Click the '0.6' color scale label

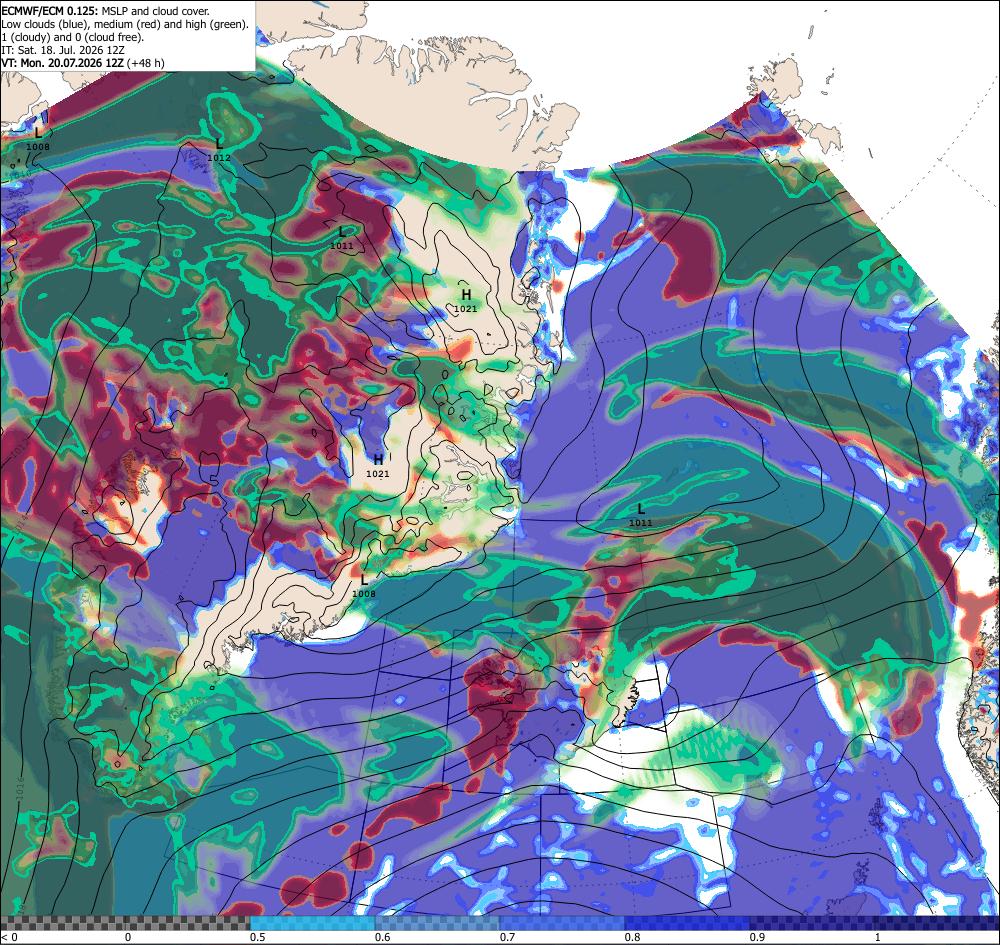382,937
